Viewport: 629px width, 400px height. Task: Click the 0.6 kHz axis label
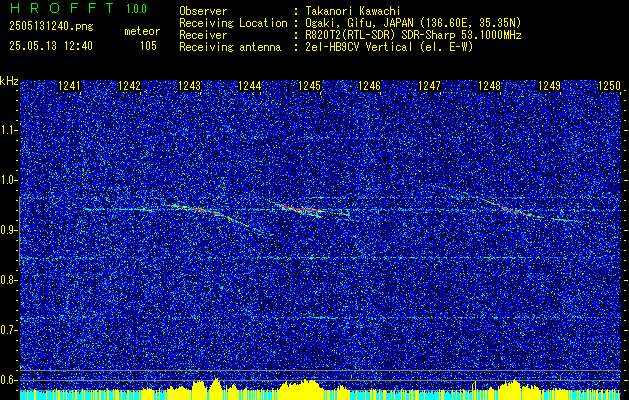pyautogui.click(x=8, y=380)
